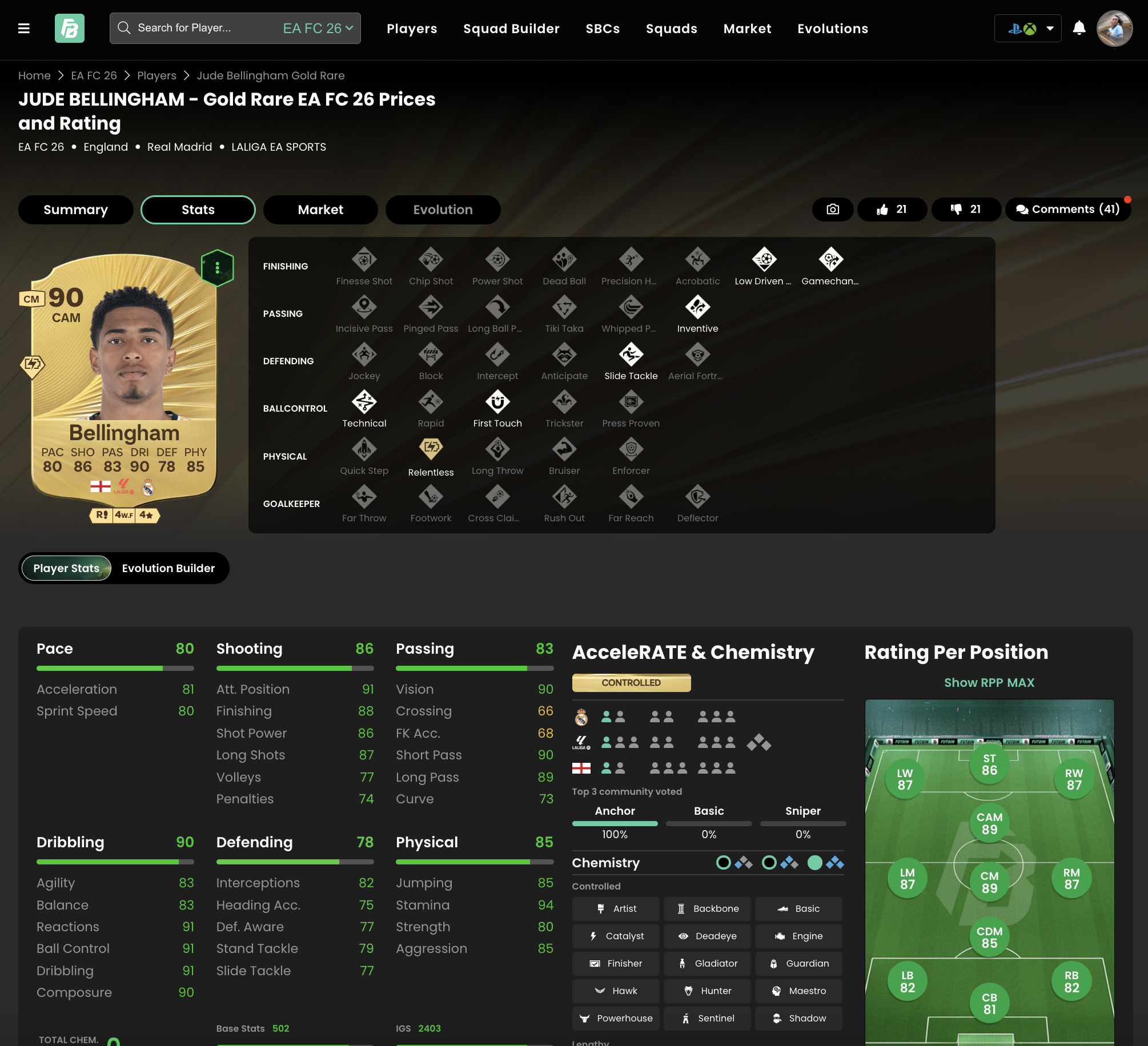Select the Quick Step playstyle icon

(364, 449)
